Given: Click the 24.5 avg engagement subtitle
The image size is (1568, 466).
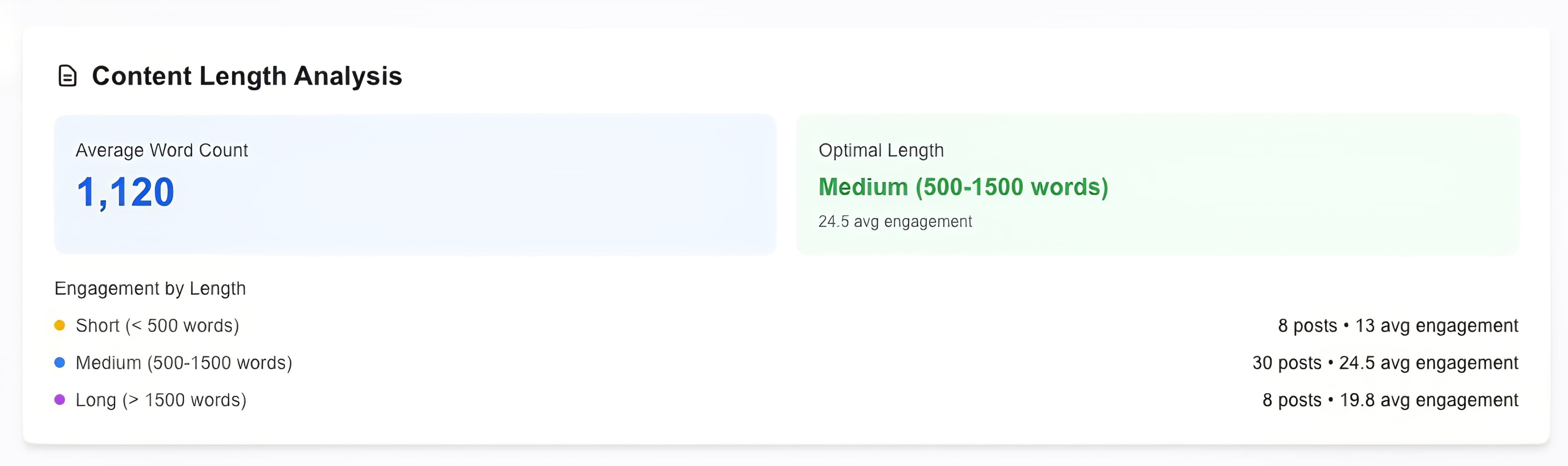Looking at the screenshot, I should point(895,221).
